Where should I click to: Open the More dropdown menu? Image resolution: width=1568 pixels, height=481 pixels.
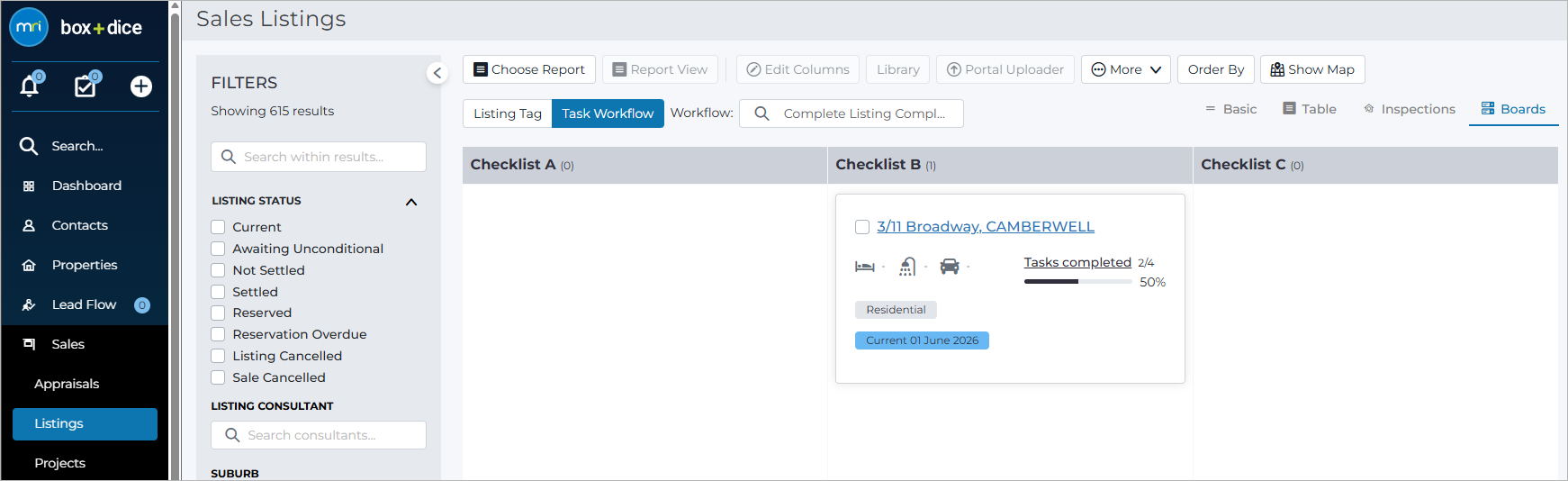1126,69
